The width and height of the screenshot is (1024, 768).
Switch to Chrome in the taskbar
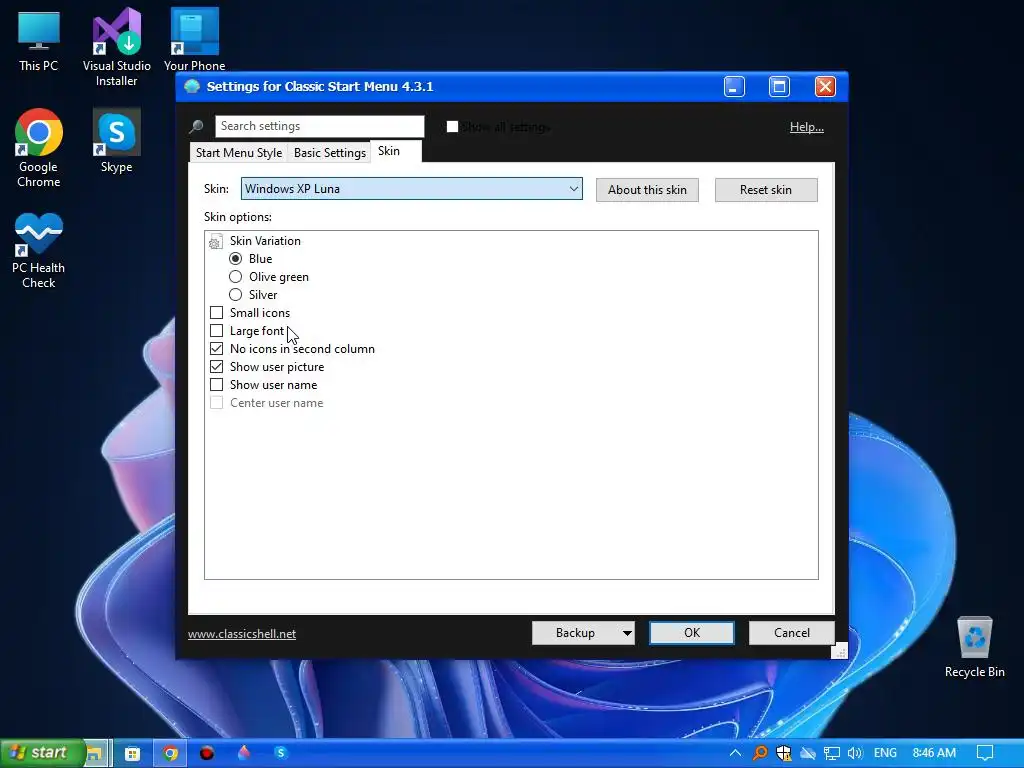tap(170, 753)
